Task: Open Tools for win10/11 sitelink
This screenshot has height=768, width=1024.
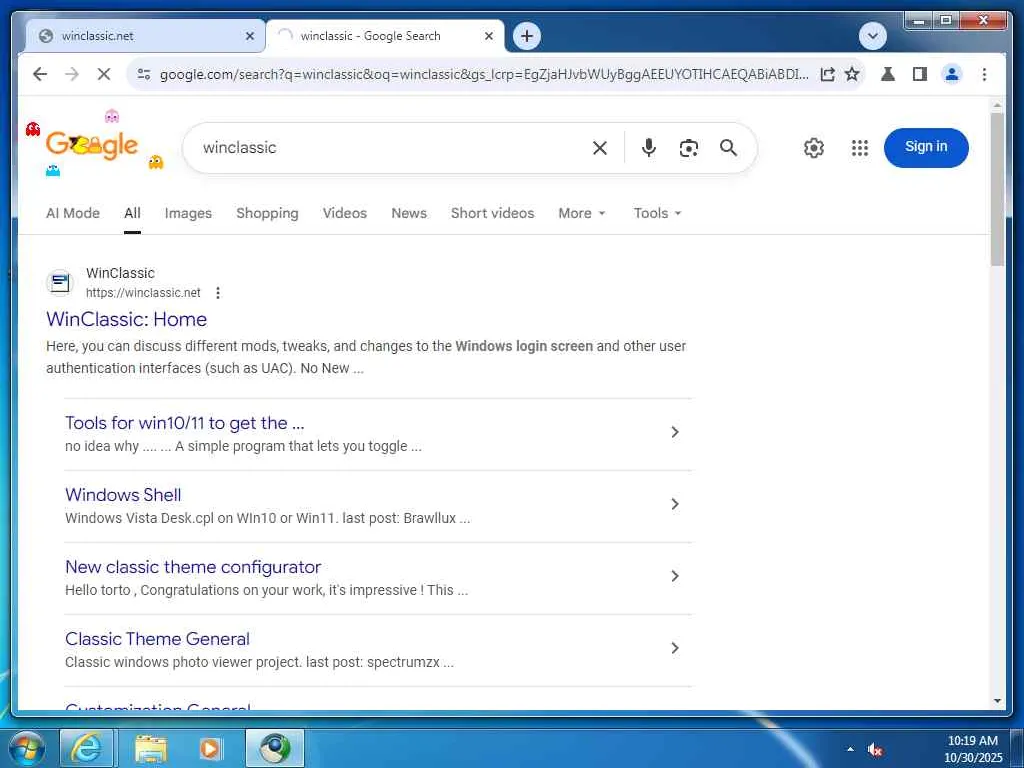Action: (185, 423)
